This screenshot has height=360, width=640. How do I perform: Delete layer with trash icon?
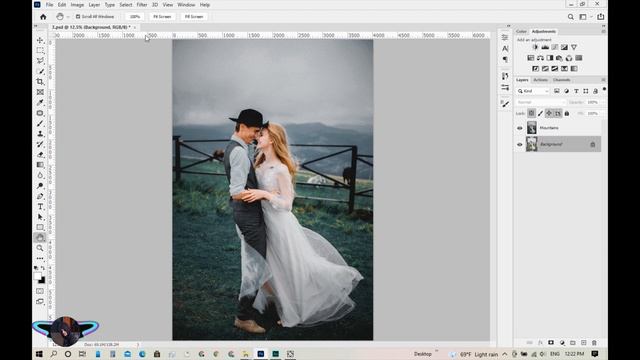[x=594, y=343]
